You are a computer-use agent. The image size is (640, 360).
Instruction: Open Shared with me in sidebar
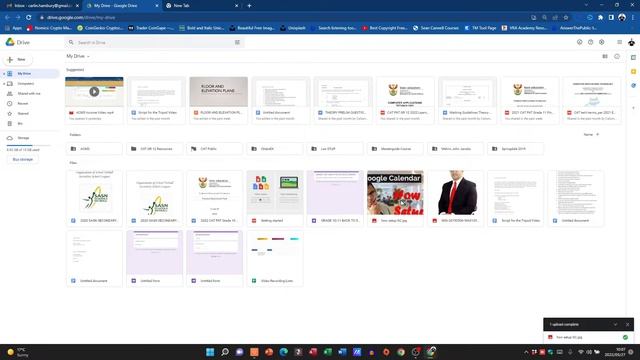point(30,93)
